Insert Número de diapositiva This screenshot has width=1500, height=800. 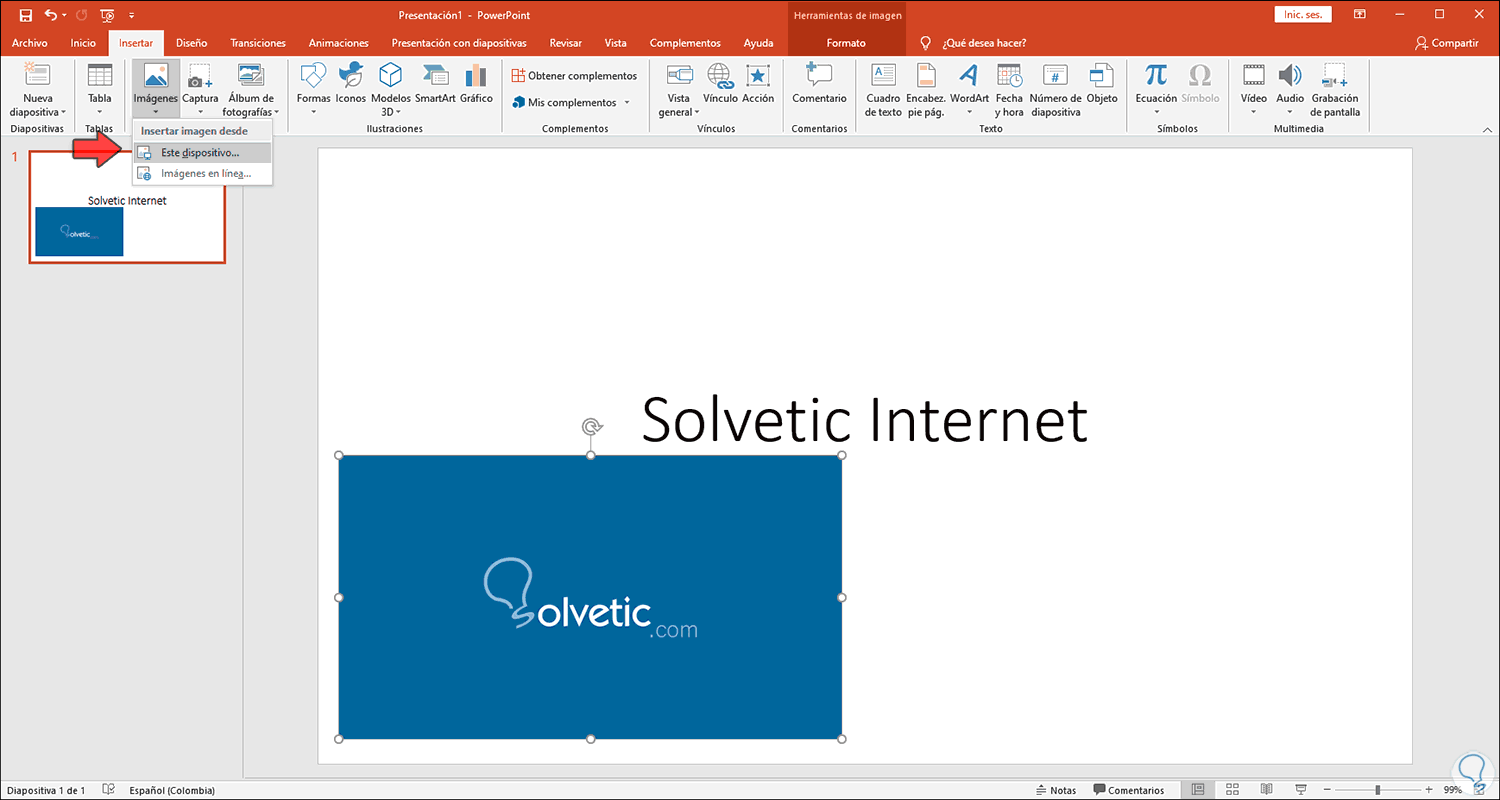click(x=1055, y=90)
